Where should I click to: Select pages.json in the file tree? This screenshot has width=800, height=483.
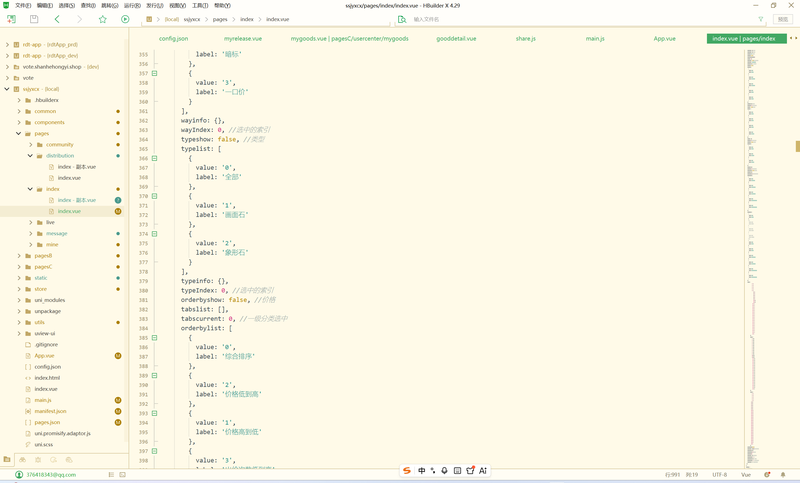point(47,422)
